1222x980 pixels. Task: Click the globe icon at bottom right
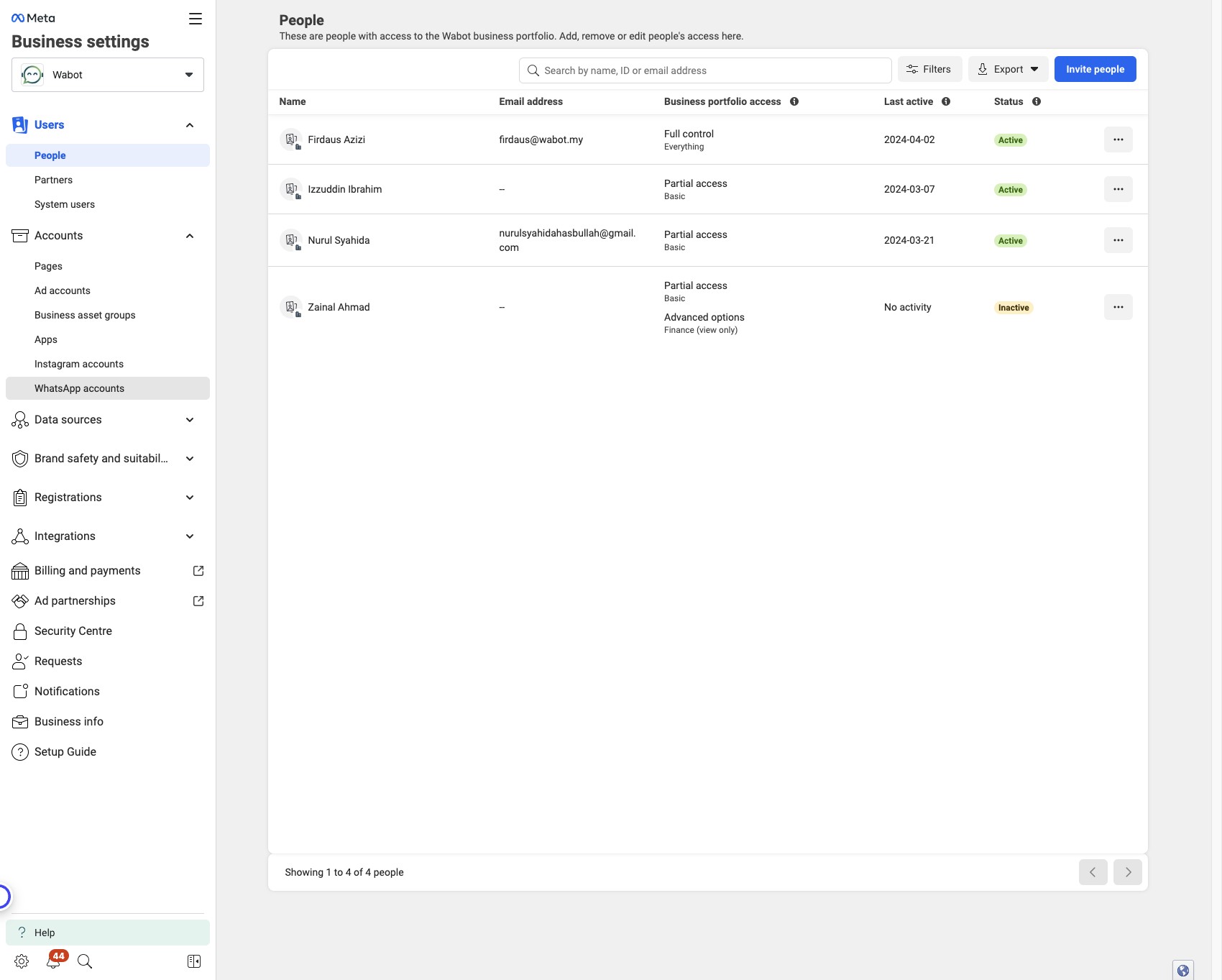coord(1183,971)
